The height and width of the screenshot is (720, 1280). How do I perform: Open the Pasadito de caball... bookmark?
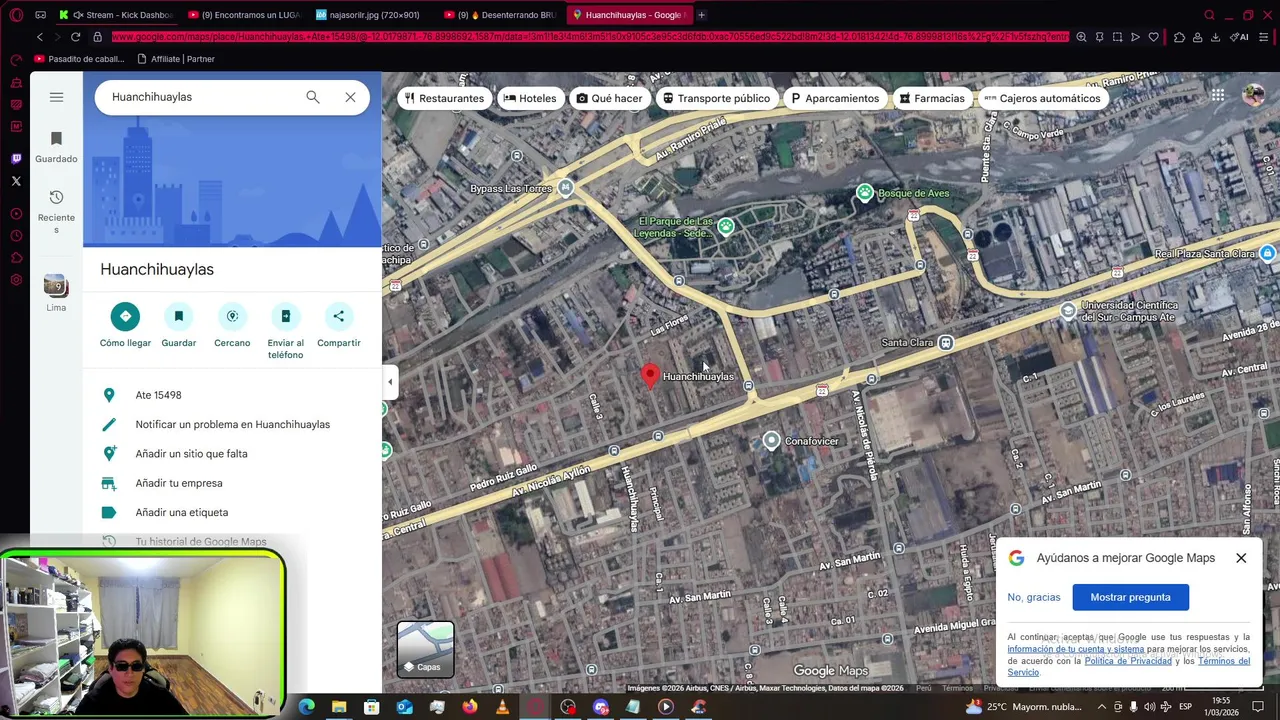pyautogui.click(x=78, y=59)
